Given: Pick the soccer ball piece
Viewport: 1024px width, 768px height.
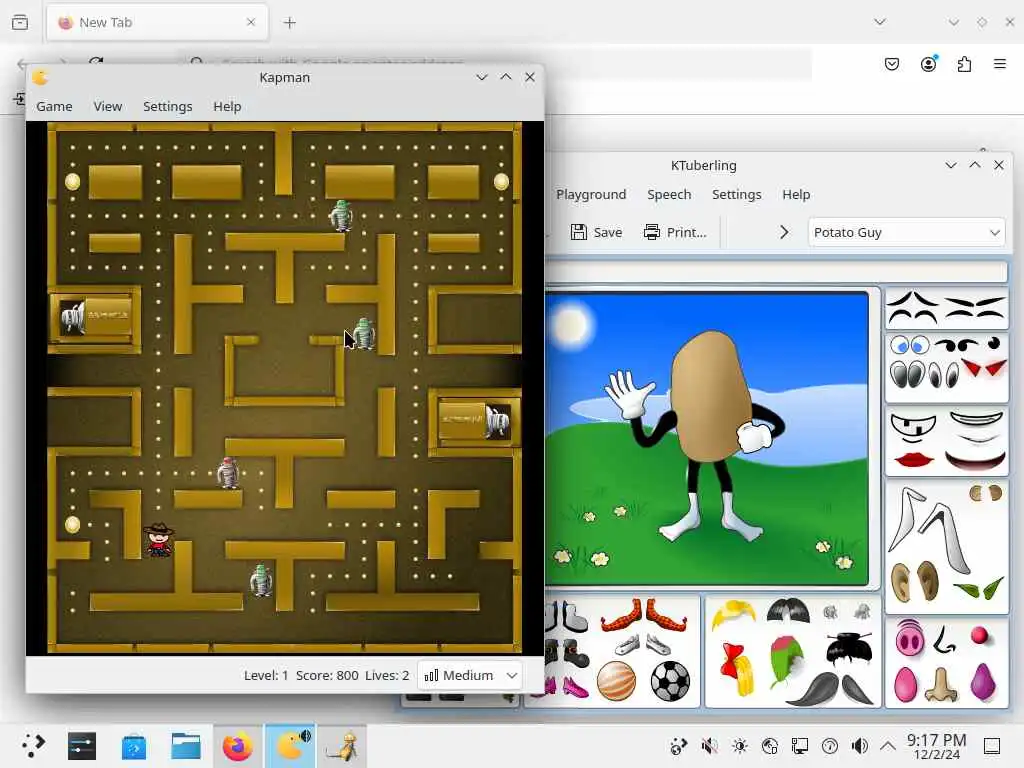Looking at the screenshot, I should [x=670, y=681].
